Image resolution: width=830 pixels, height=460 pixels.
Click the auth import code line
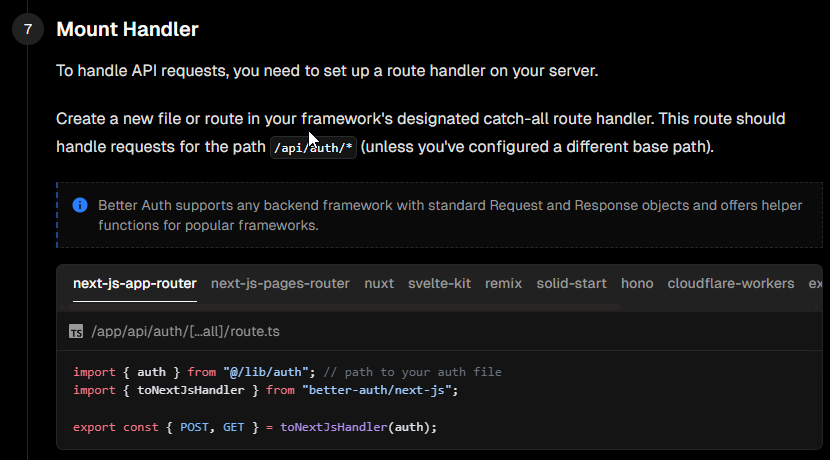[x=287, y=372]
